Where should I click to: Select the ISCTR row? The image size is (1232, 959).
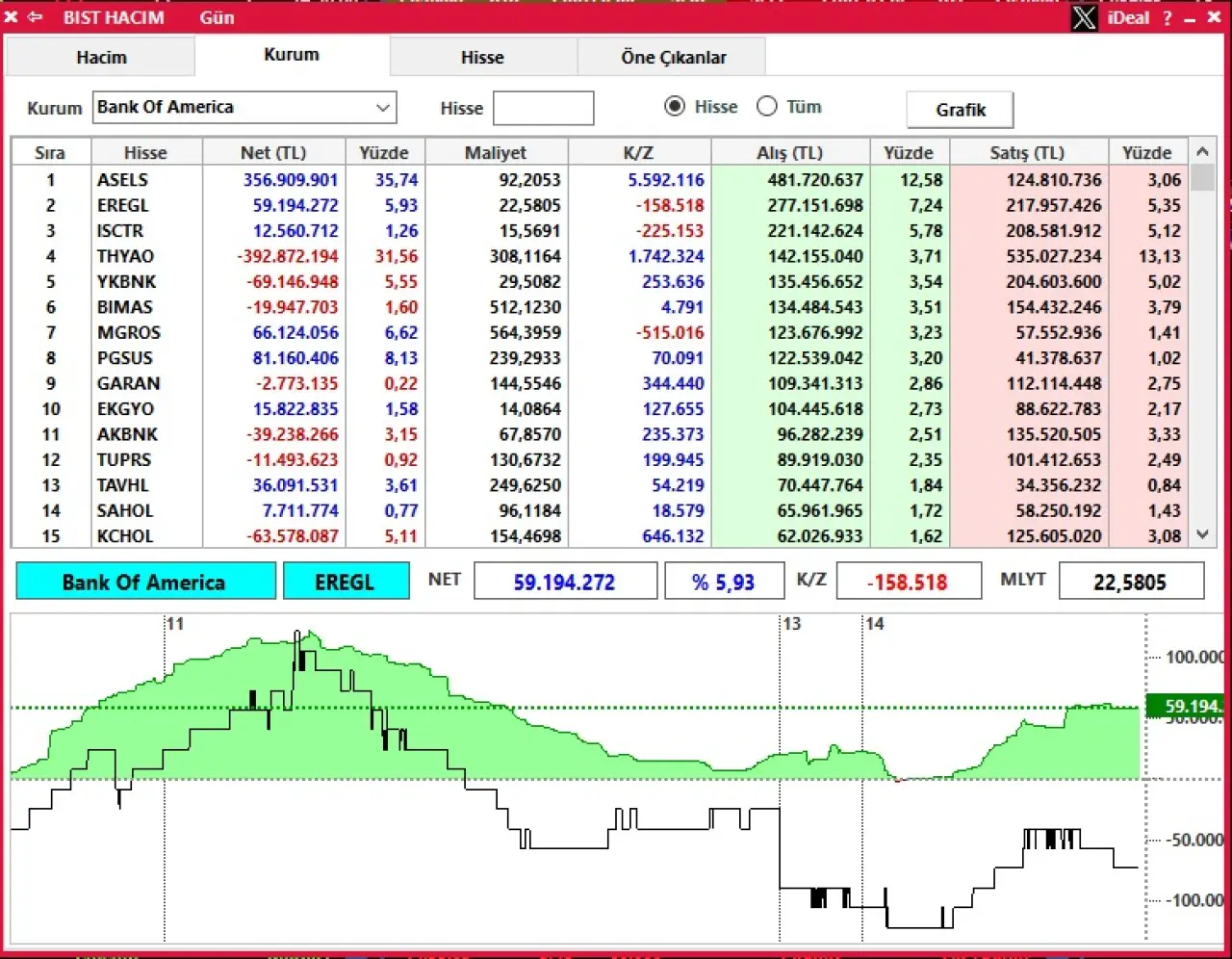coord(601,231)
